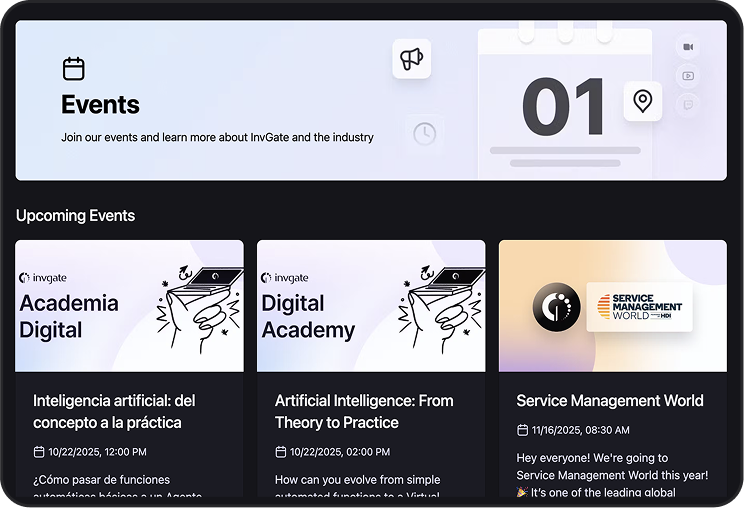Open the Service Management World event title
This screenshot has height=508, width=744.
click(x=610, y=400)
